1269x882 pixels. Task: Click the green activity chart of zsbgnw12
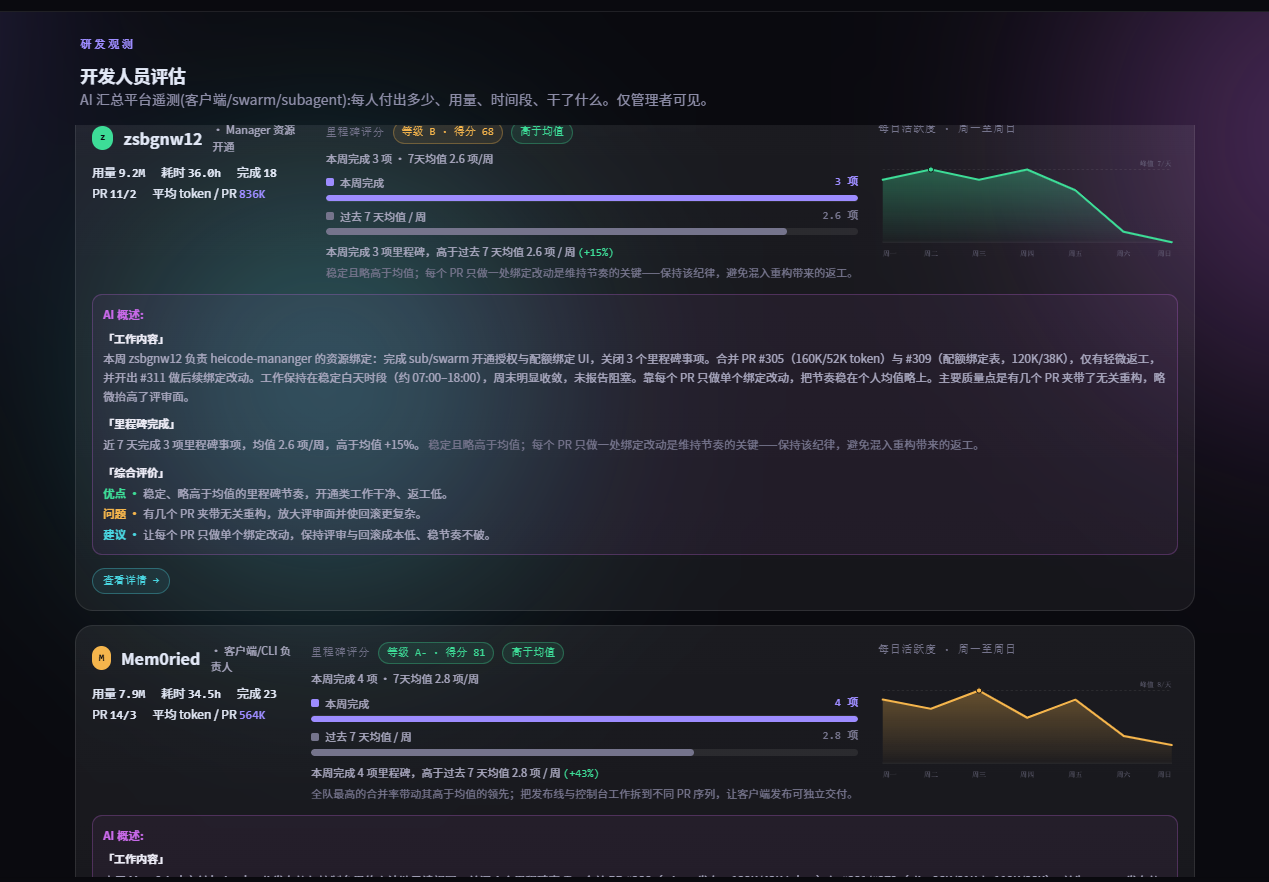click(x=1027, y=205)
